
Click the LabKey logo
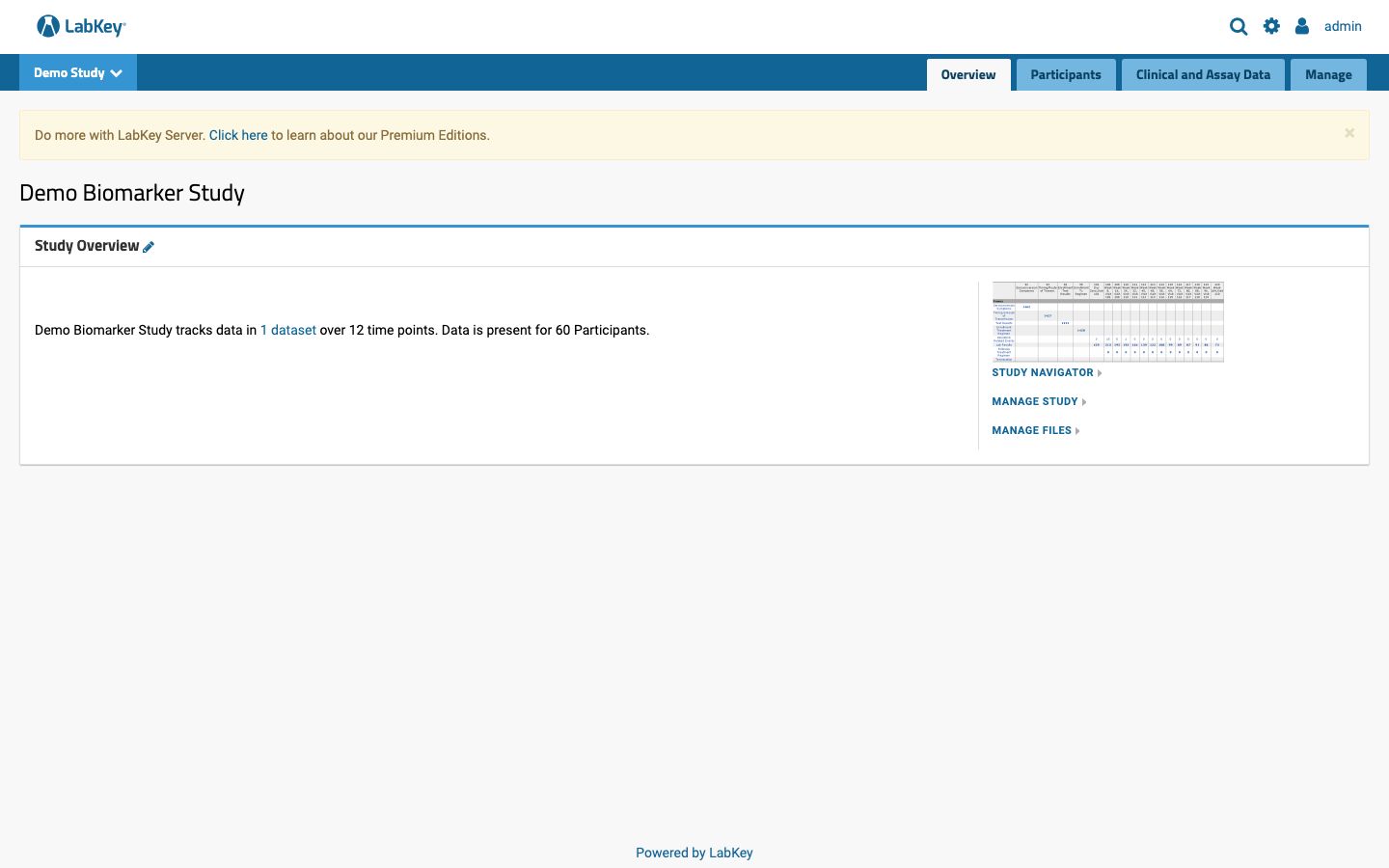point(81,26)
